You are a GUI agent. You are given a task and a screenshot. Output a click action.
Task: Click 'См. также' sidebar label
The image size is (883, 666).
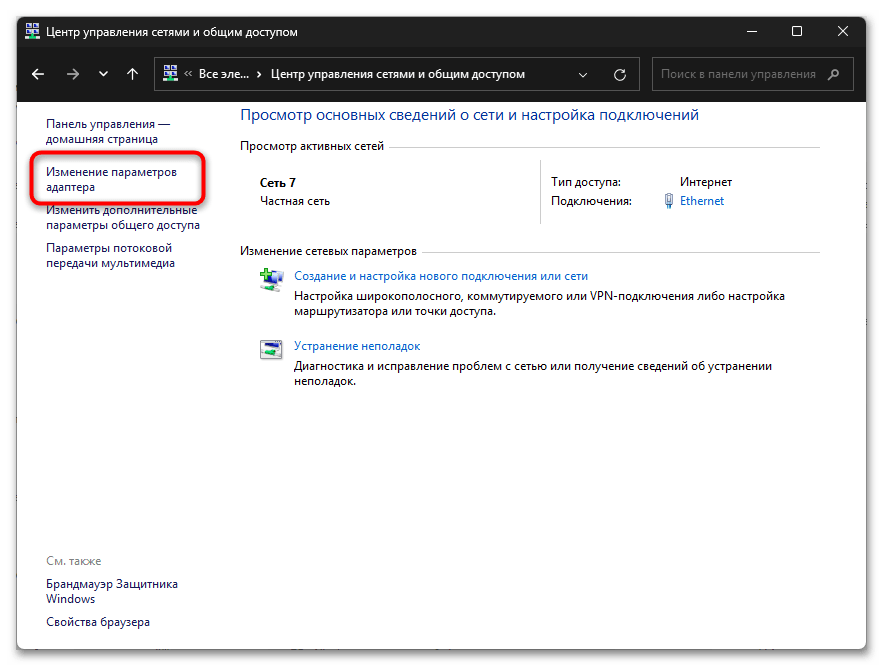[x=74, y=561]
